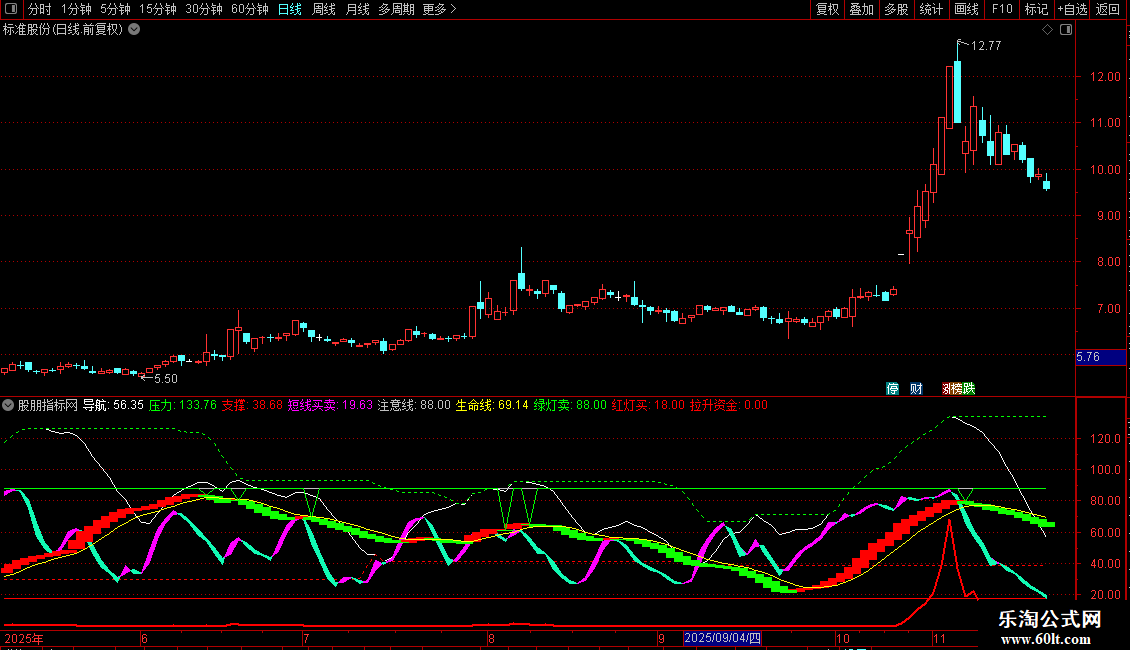Click the diamond marker icon above chart
Viewport: 1130px width, 650px height.
pyautogui.click(x=1048, y=30)
